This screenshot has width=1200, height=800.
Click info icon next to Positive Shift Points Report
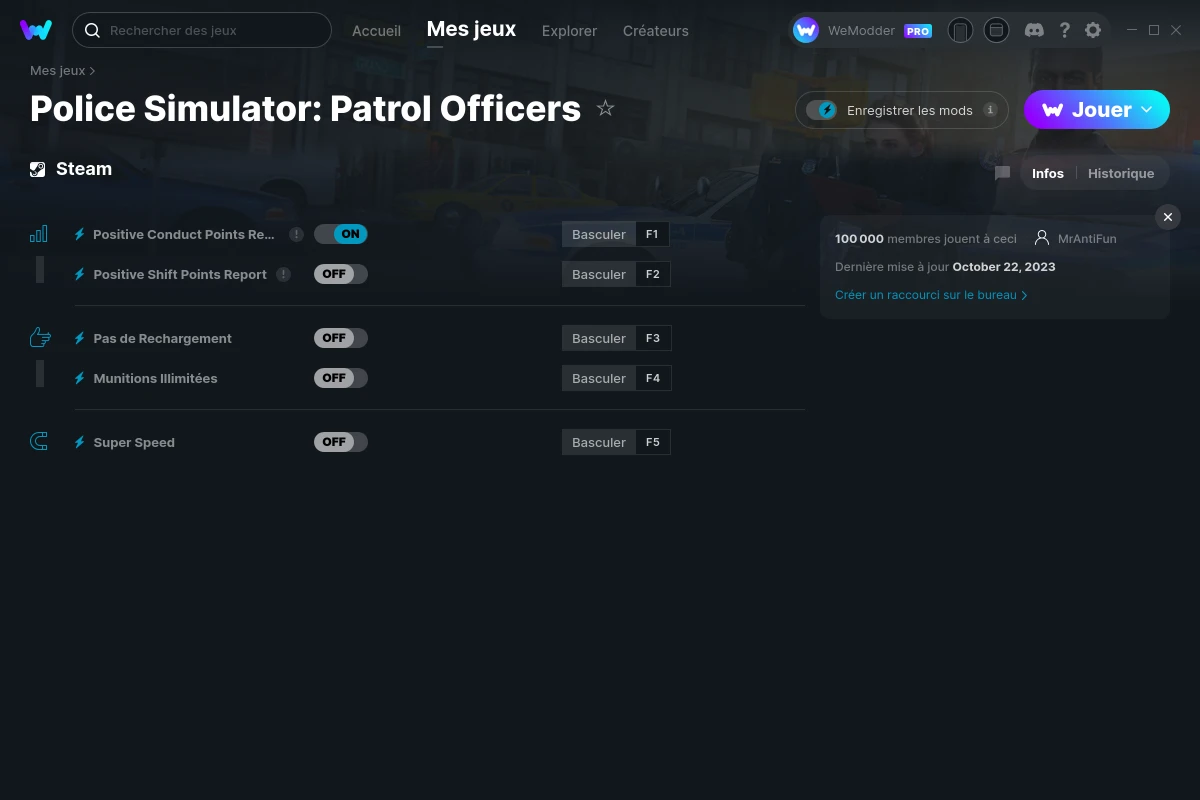coord(284,274)
